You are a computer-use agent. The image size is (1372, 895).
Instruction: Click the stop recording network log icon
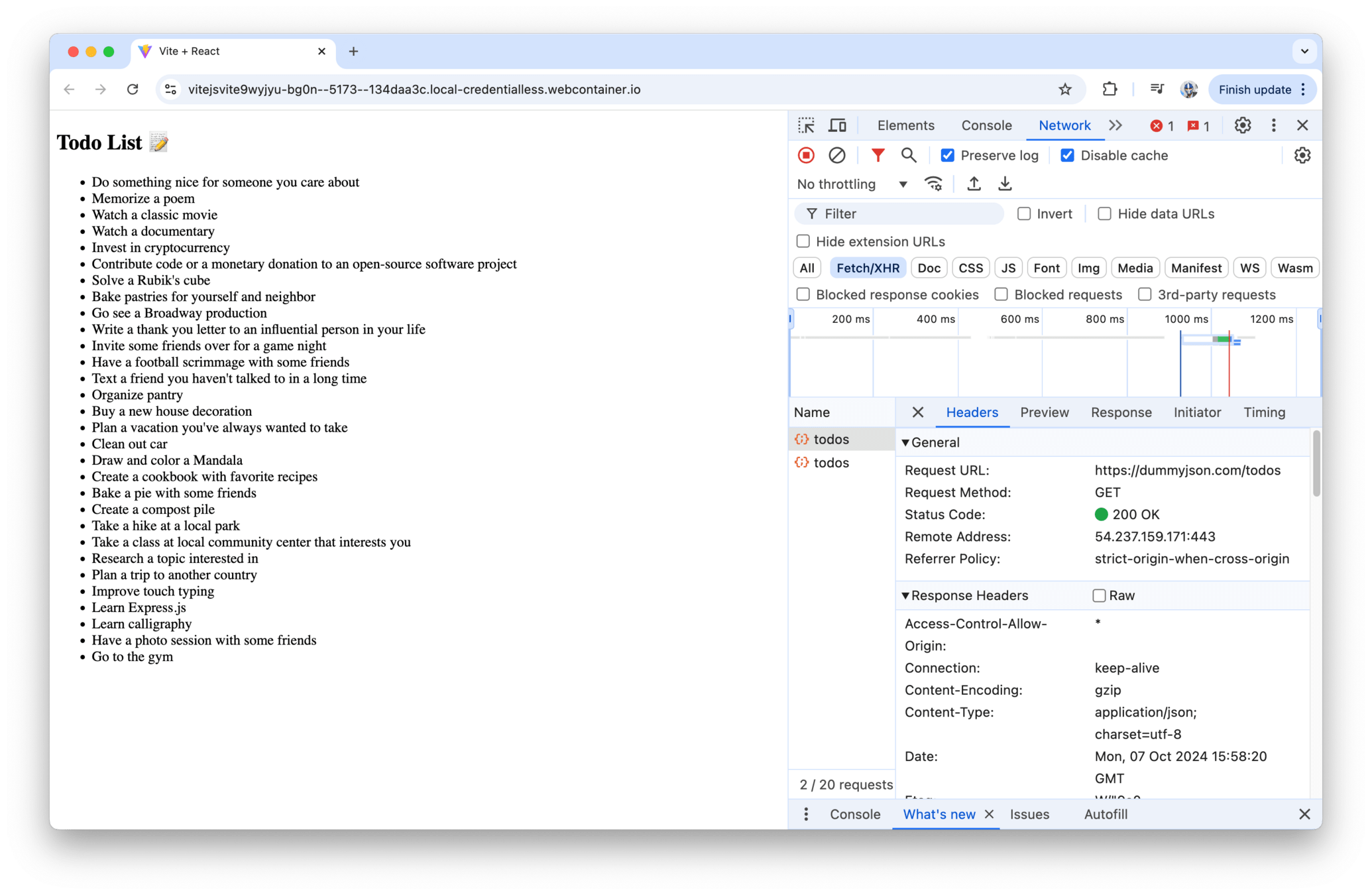click(x=806, y=155)
